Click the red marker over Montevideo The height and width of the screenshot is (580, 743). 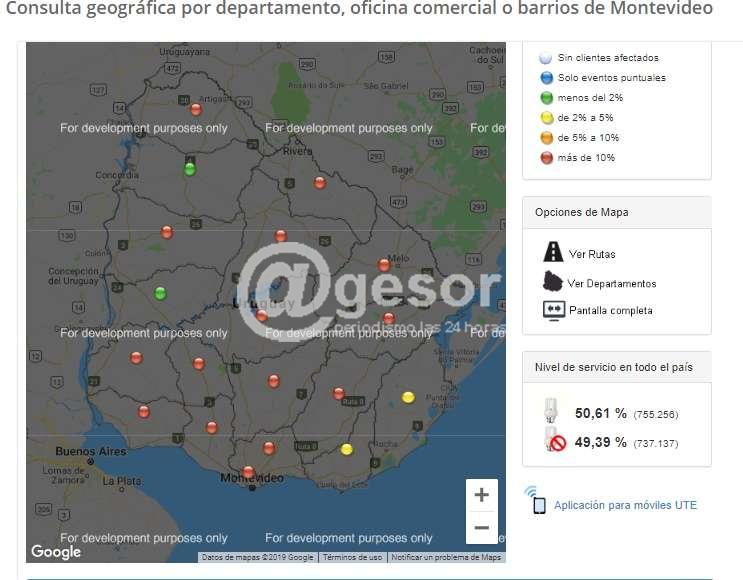(248, 472)
